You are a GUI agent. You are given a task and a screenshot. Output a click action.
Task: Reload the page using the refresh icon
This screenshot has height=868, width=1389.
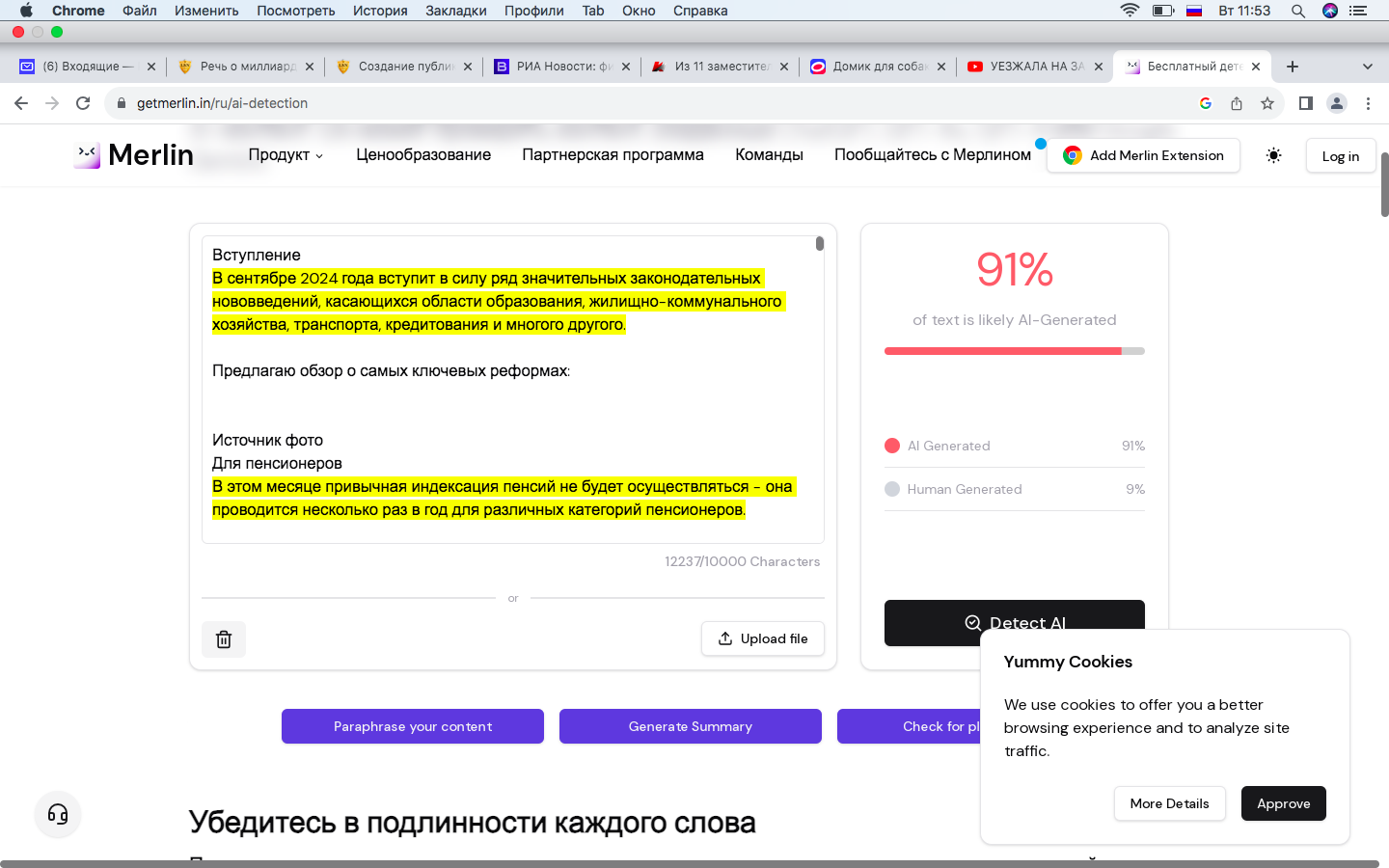point(83,103)
